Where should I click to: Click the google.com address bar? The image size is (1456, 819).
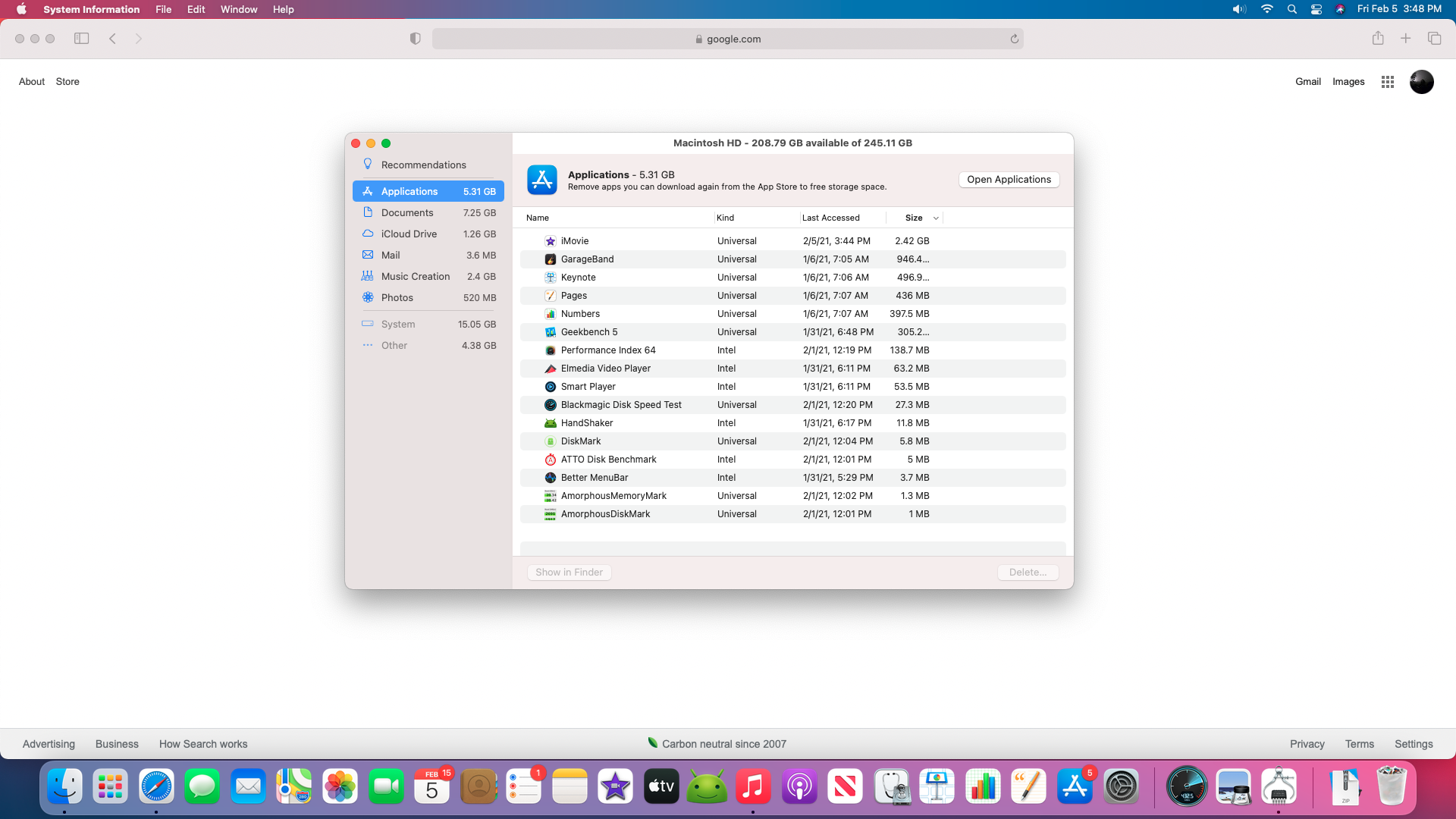pyautogui.click(x=727, y=39)
